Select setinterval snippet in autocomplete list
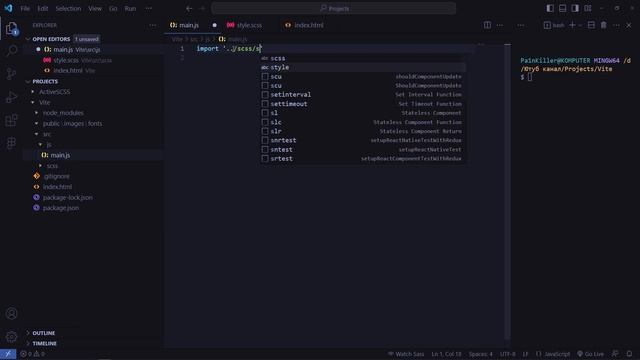Screen dimensions: 640x360 (x=362, y=95)
